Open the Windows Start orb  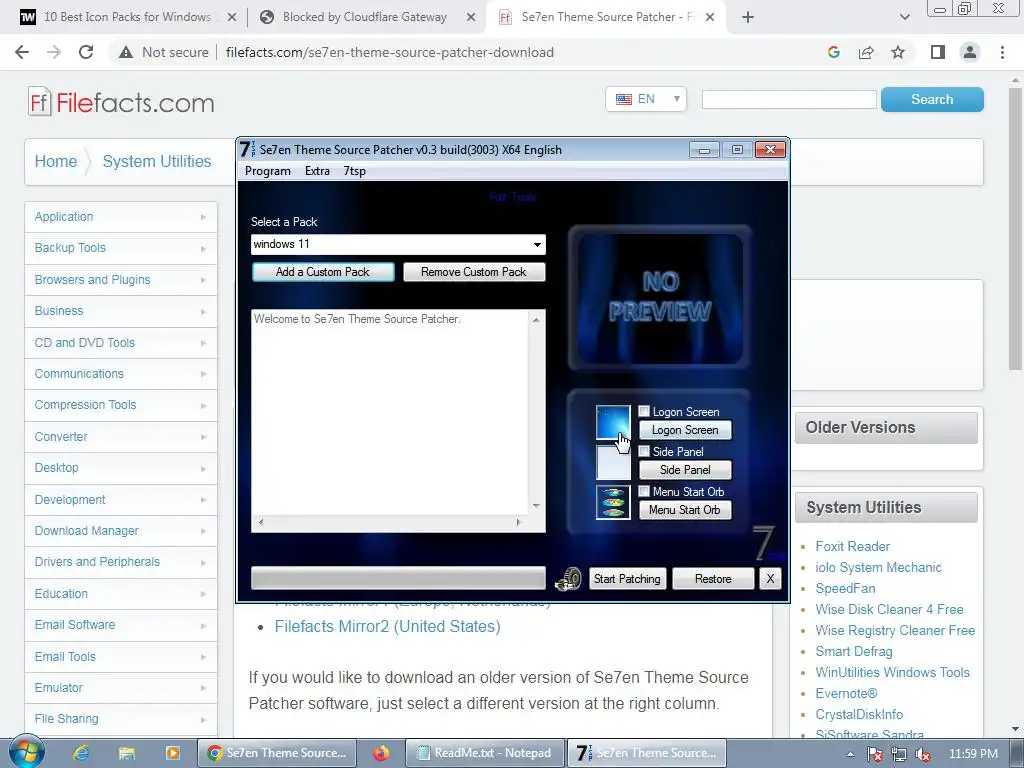[x=27, y=752]
